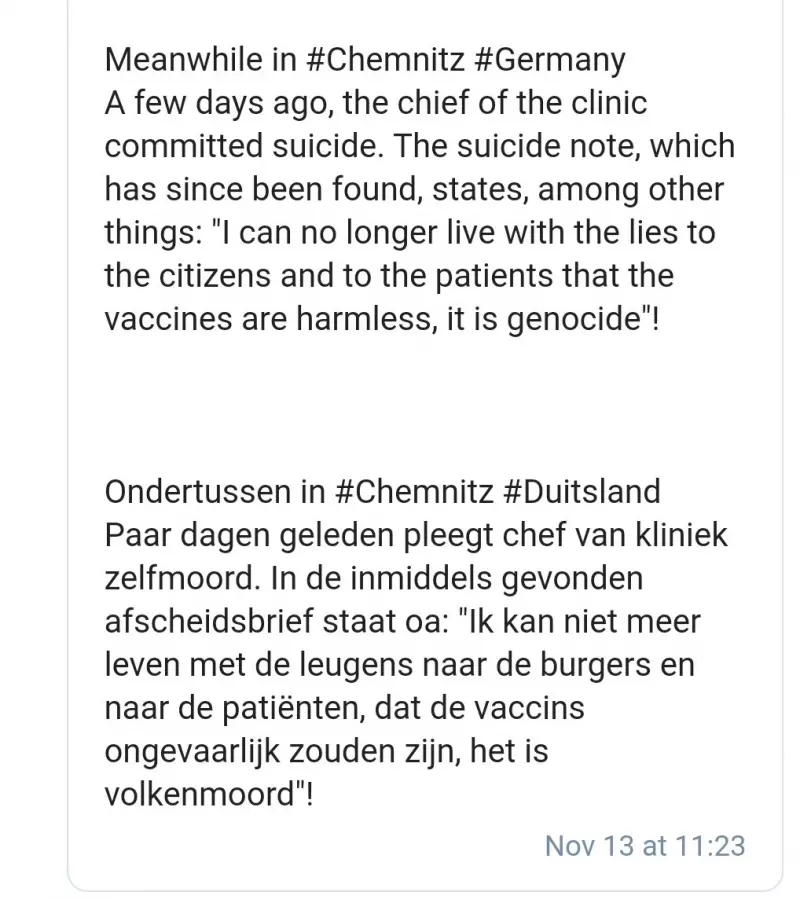Click the word Meanwhile at message start
The image size is (800, 899).
184,60
